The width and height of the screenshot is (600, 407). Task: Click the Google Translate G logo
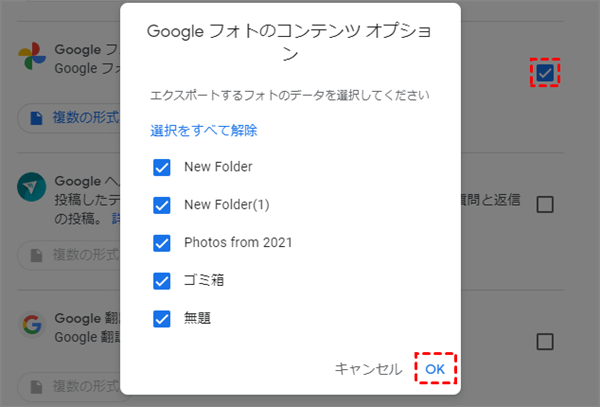click(33, 324)
